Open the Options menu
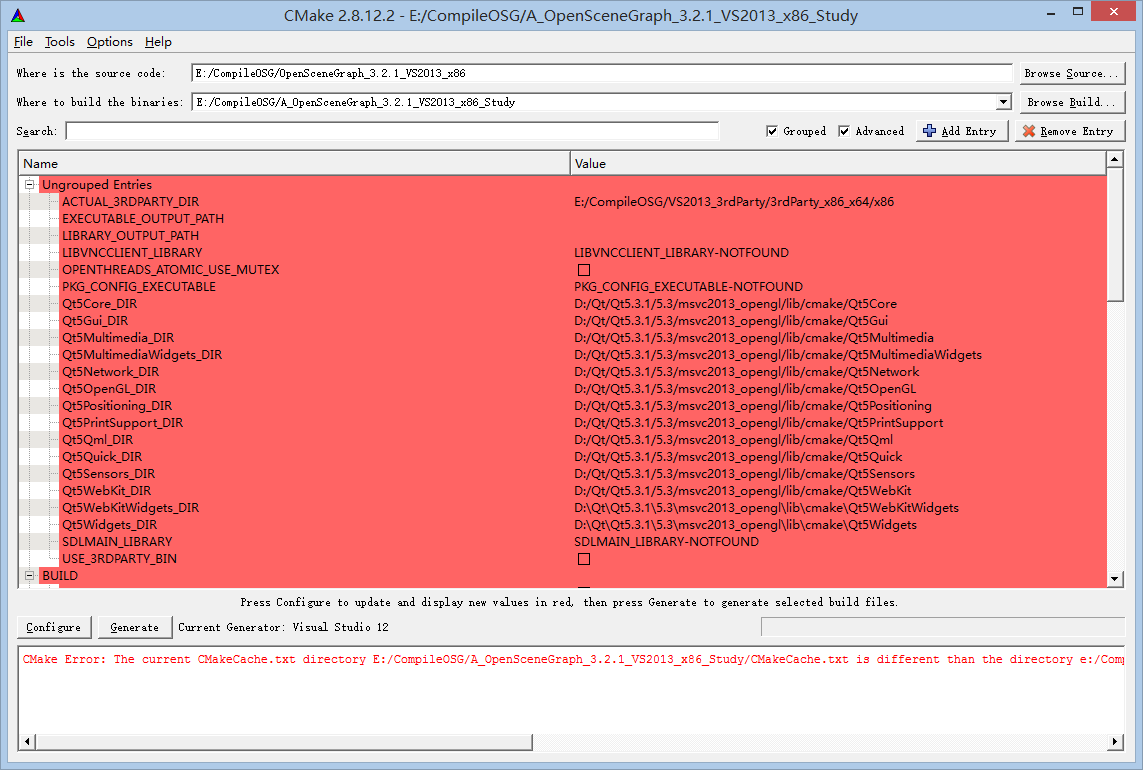 pos(110,42)
